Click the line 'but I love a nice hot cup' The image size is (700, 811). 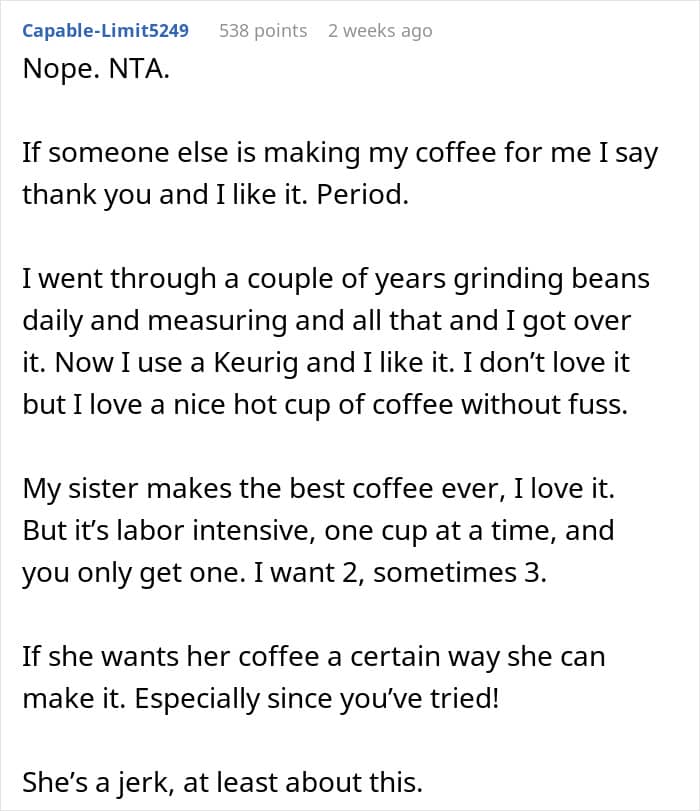pos(325,404)
